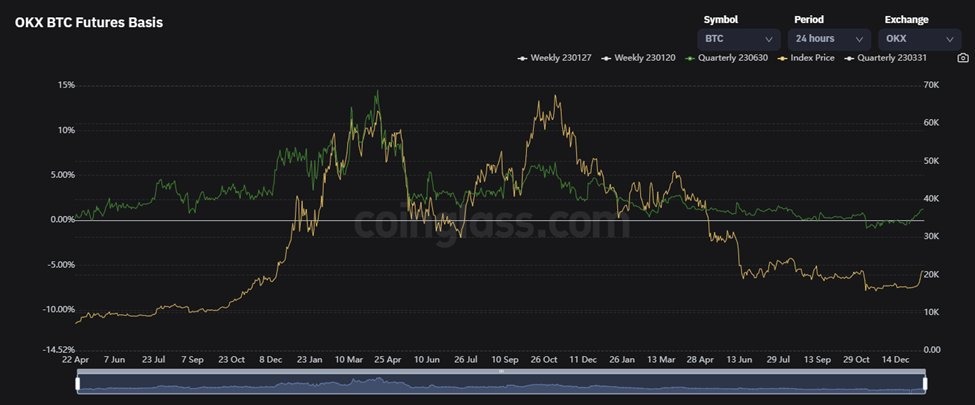Click the 50K right axis label
The height and width of the screenshot is (405, 975).
click(x=932, y=161)
